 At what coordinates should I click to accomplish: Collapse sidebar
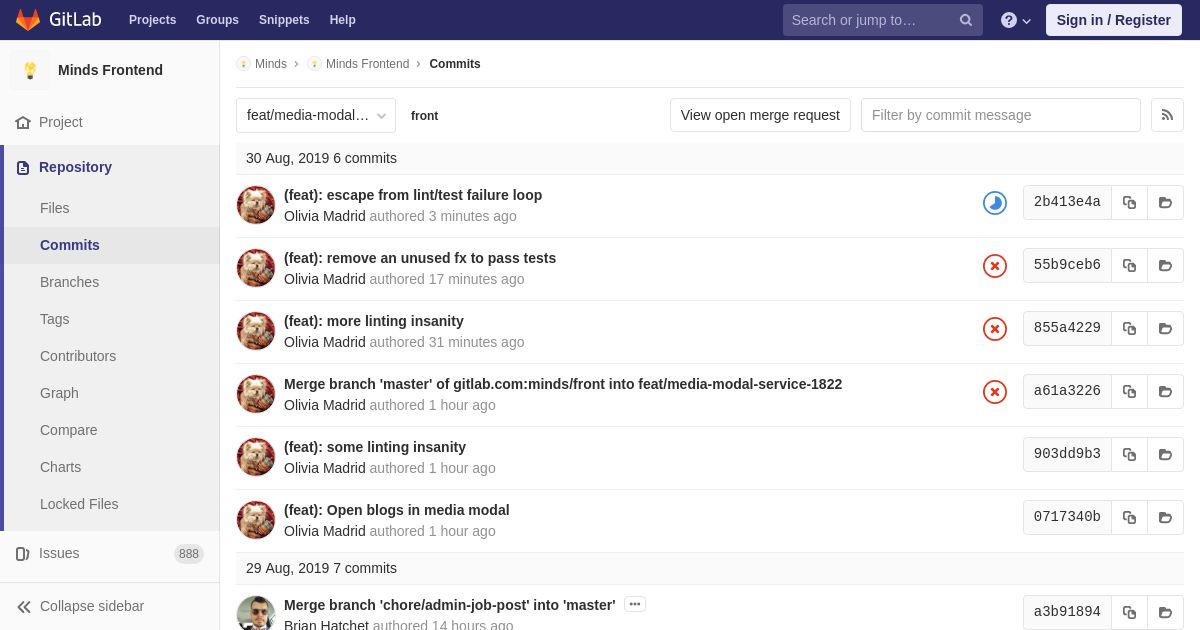pyautogui.click(x=80, y=606)
